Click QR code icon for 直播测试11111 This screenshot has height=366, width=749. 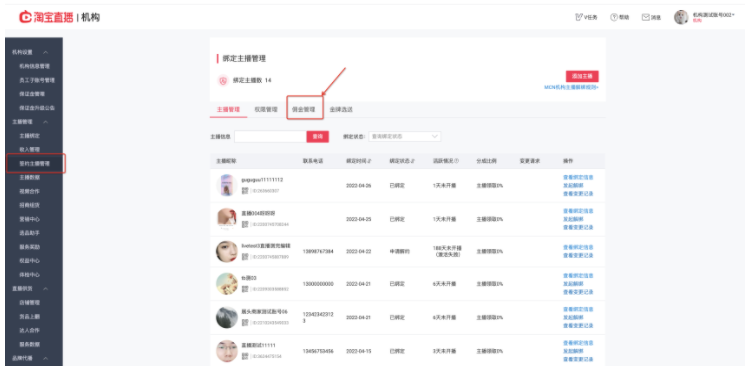click(245, 356)
